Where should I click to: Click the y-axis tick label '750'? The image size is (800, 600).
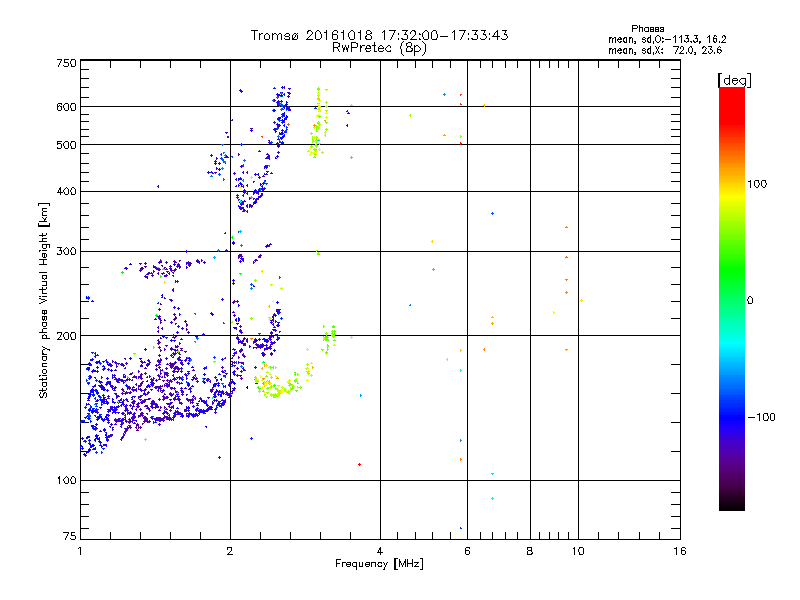coord(66,63)
